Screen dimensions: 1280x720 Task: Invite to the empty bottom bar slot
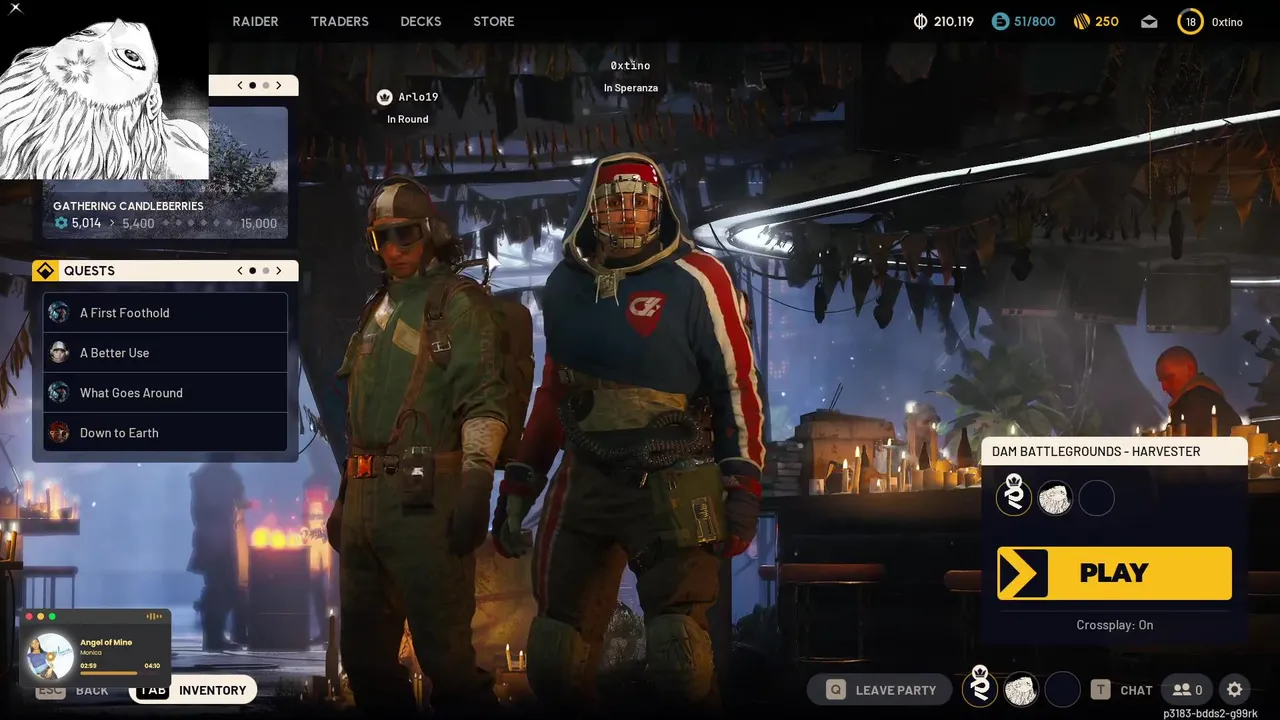[1062, 690]
